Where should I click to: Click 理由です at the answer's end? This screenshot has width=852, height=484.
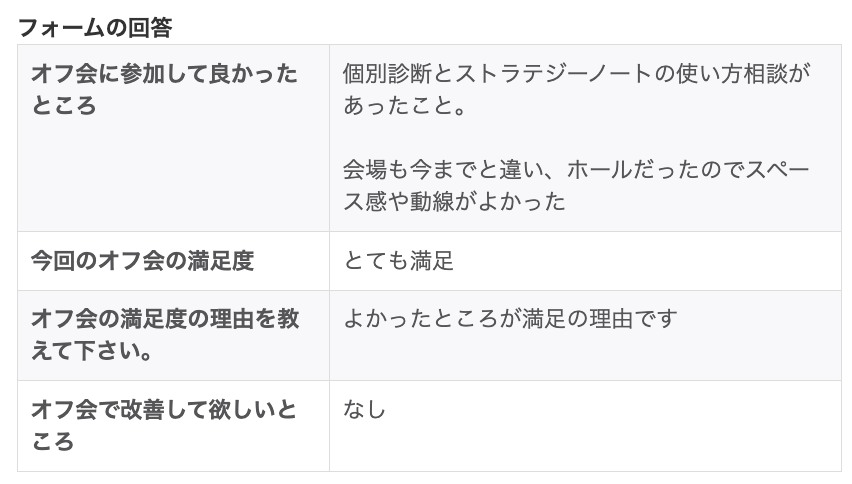632,319
